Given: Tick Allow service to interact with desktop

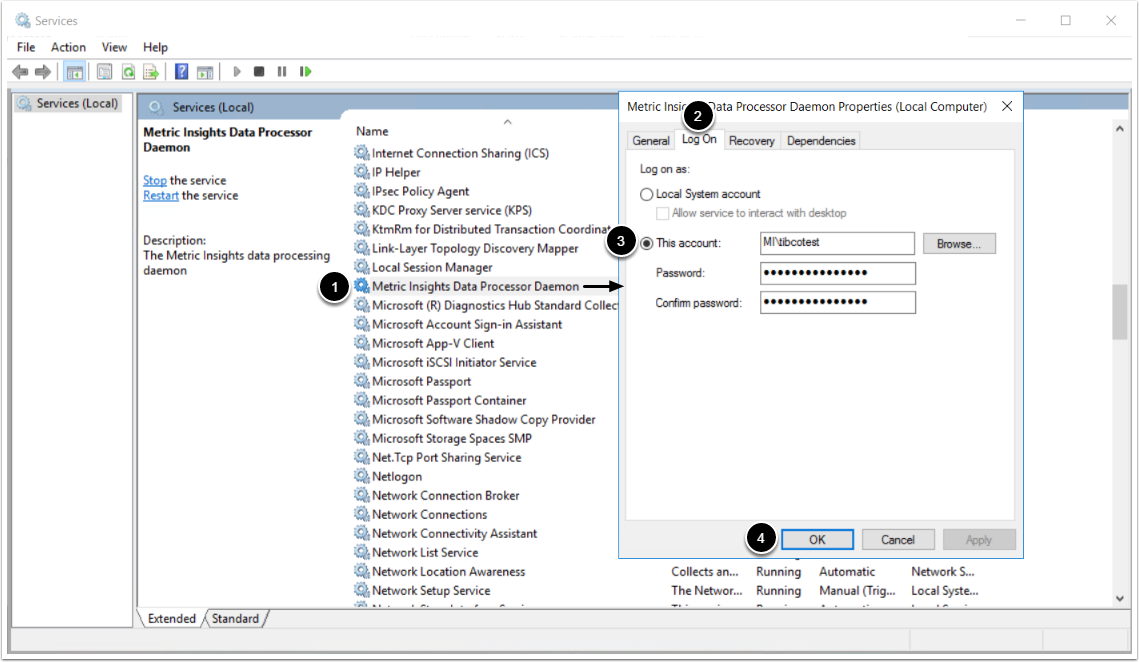Looking at the screenshot, I should tap(662, 213).
